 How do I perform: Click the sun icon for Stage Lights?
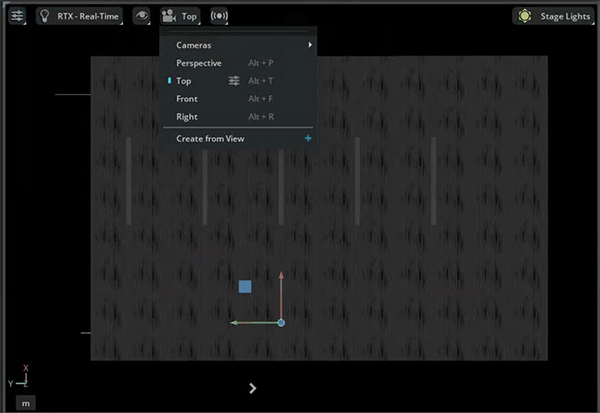[525, 16]
